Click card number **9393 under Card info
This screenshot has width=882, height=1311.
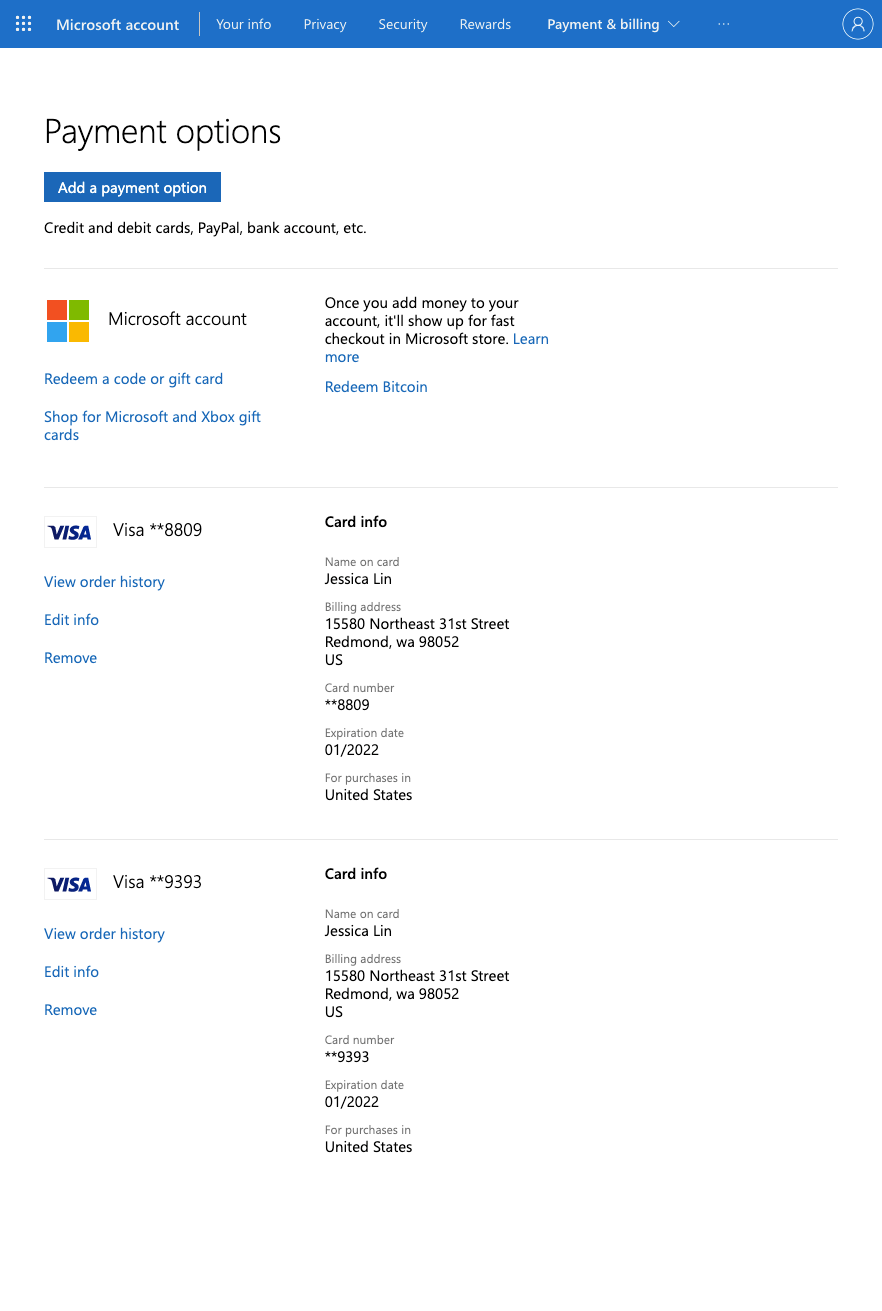click(x=347, y=1057)
